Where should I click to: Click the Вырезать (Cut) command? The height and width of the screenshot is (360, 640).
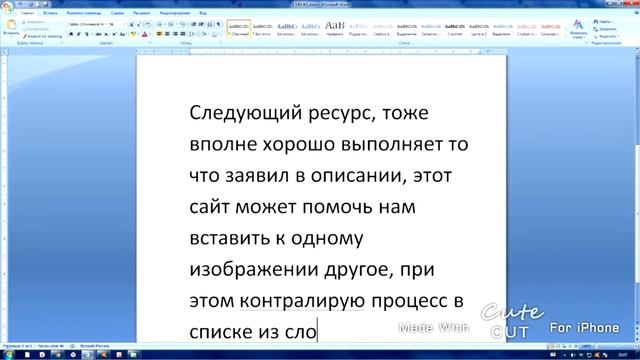coord(33,22)
